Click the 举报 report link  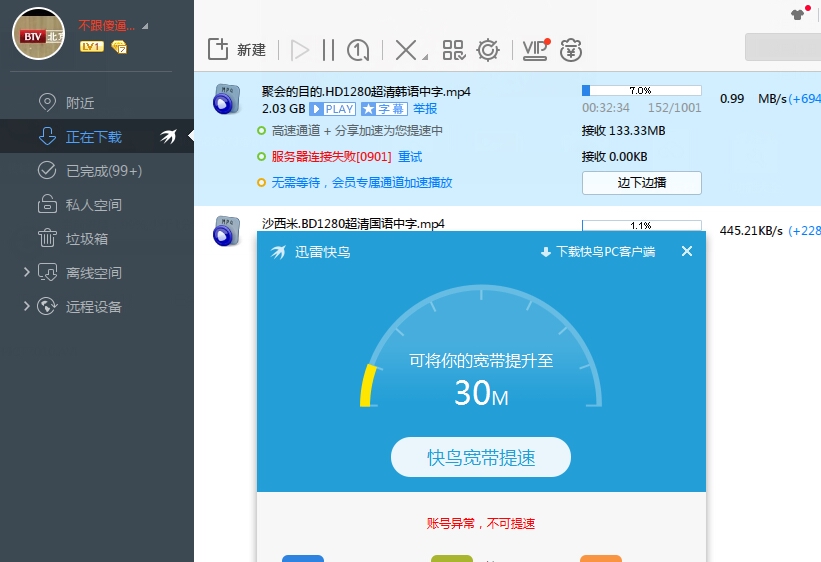tap(425, 108)
